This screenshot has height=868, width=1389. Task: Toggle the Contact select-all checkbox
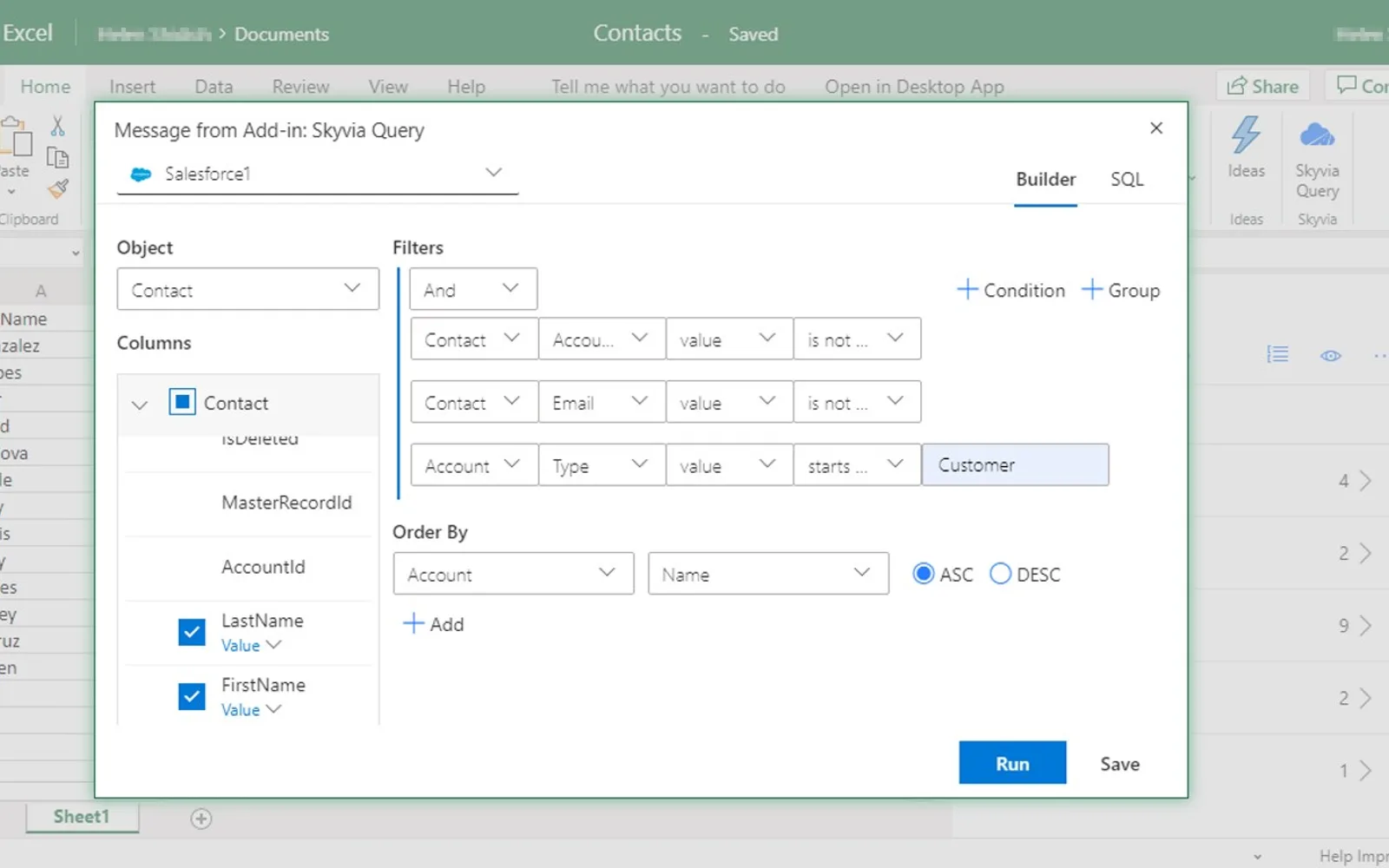click(181, 402)
